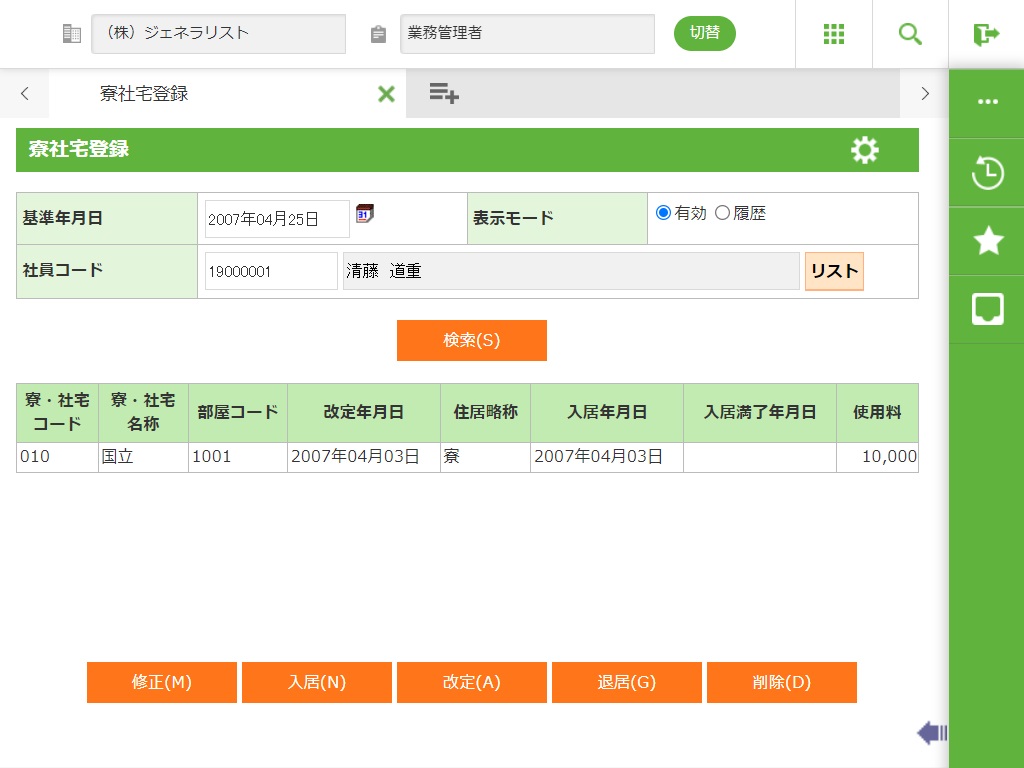
Task: Open the inbox tray icon in sidebar
Action: (987, 309)
